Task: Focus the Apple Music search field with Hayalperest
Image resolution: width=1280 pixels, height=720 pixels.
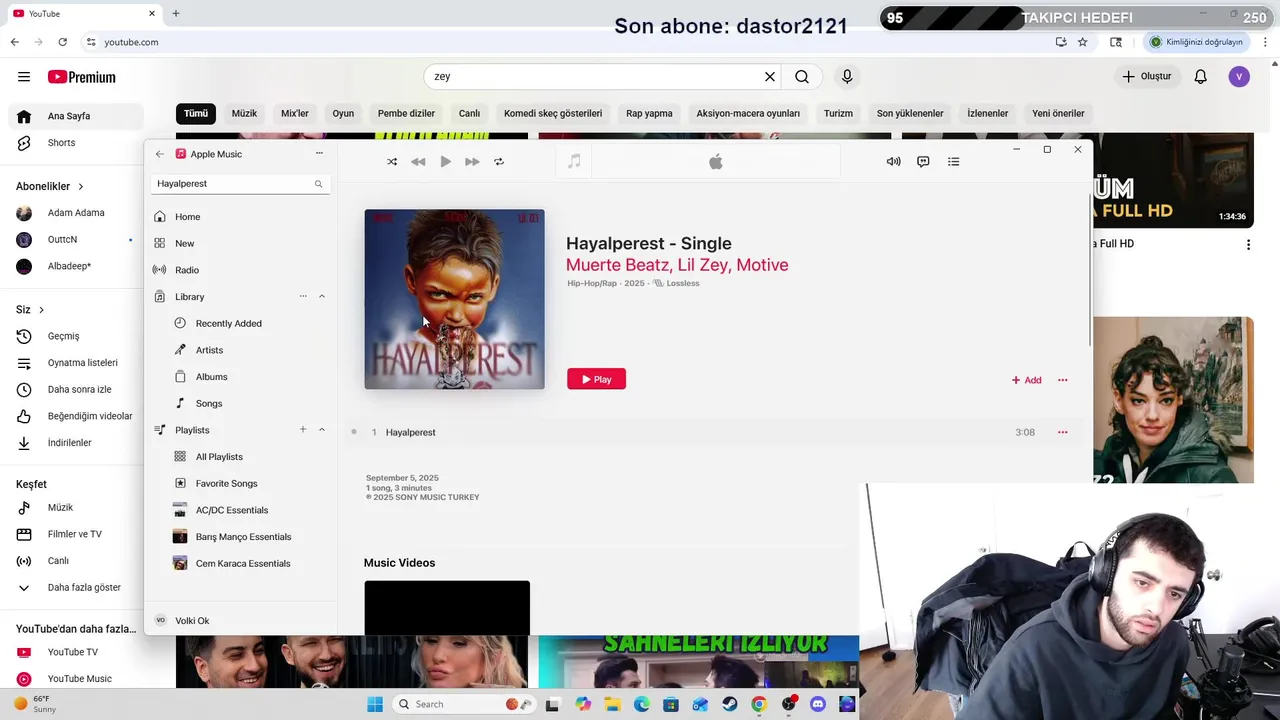Action: pos(240,184)
